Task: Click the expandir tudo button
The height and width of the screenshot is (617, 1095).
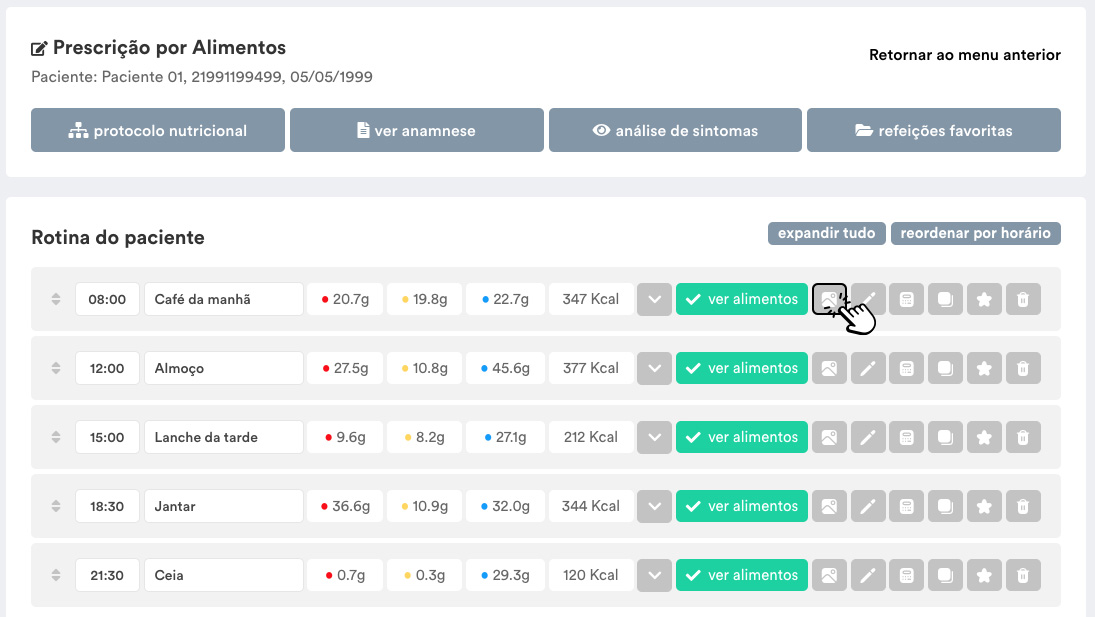Action: [827, 233]
